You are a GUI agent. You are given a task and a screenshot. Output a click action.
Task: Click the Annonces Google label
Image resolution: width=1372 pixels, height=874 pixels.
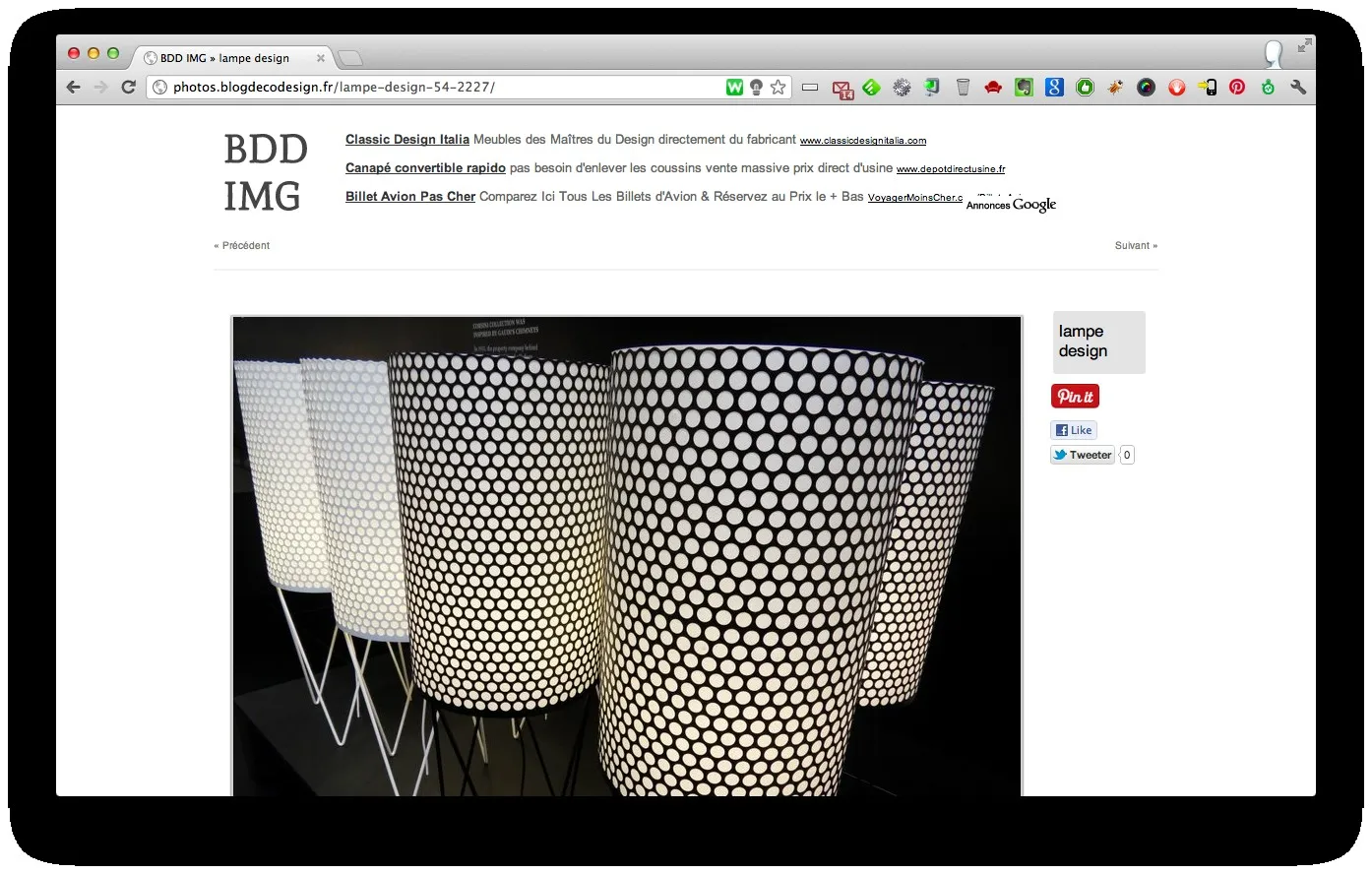point(1011,205)
